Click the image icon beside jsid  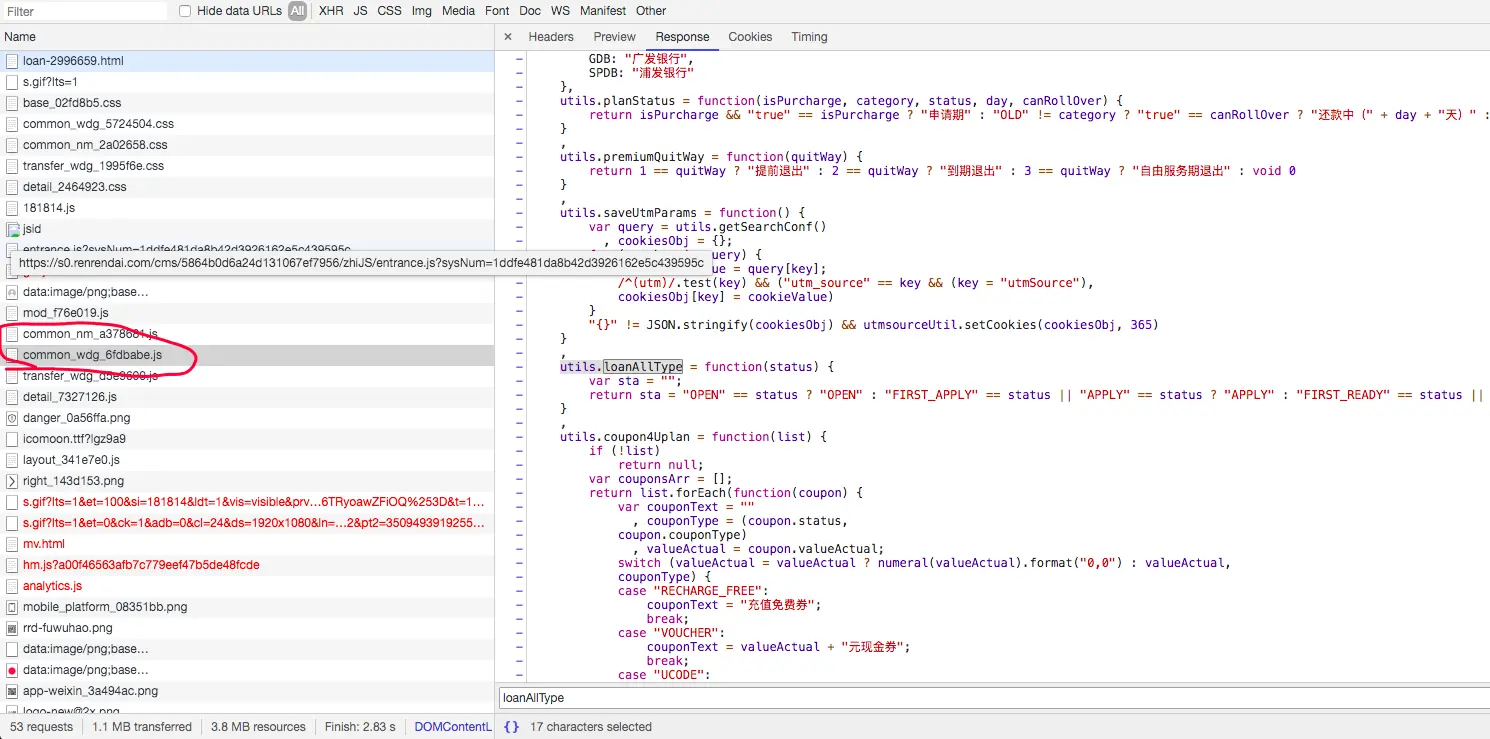(x=12, y=229)
